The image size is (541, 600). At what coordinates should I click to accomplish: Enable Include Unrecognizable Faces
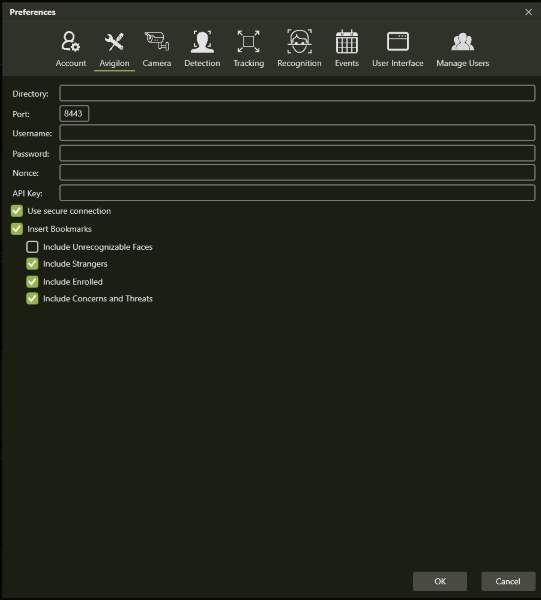coord(32,247)
